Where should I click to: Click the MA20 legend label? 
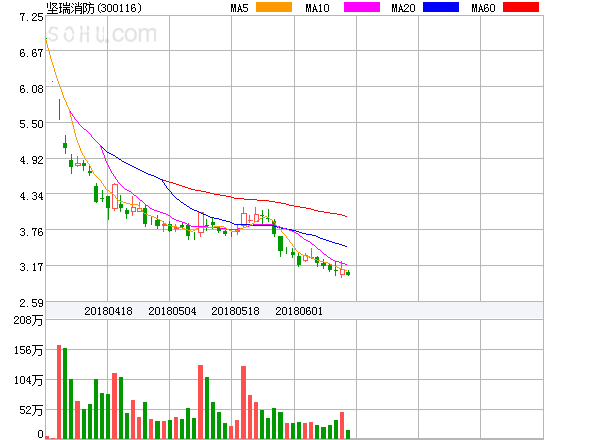coord(403,8)
